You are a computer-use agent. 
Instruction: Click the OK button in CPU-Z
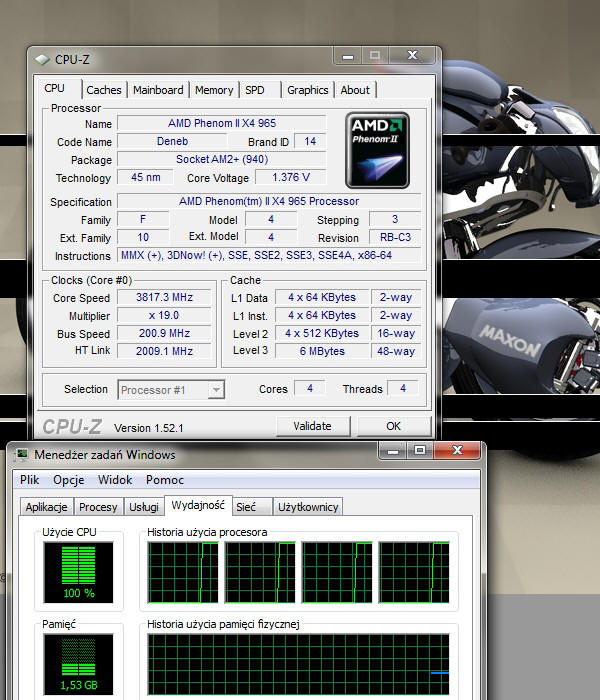tap(393, 426)
